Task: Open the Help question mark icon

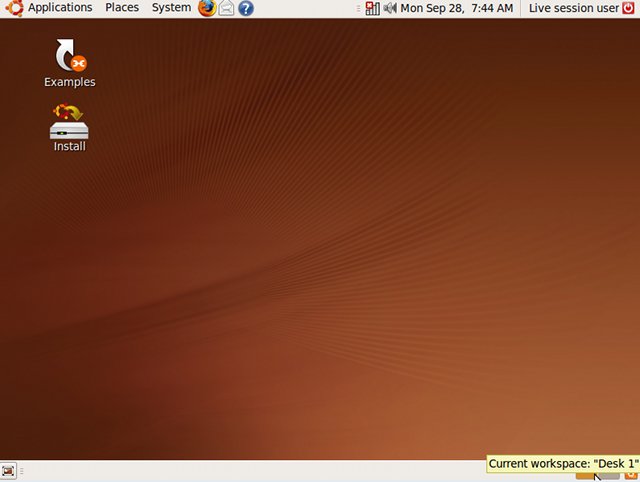Action: [x=246, y=9]
